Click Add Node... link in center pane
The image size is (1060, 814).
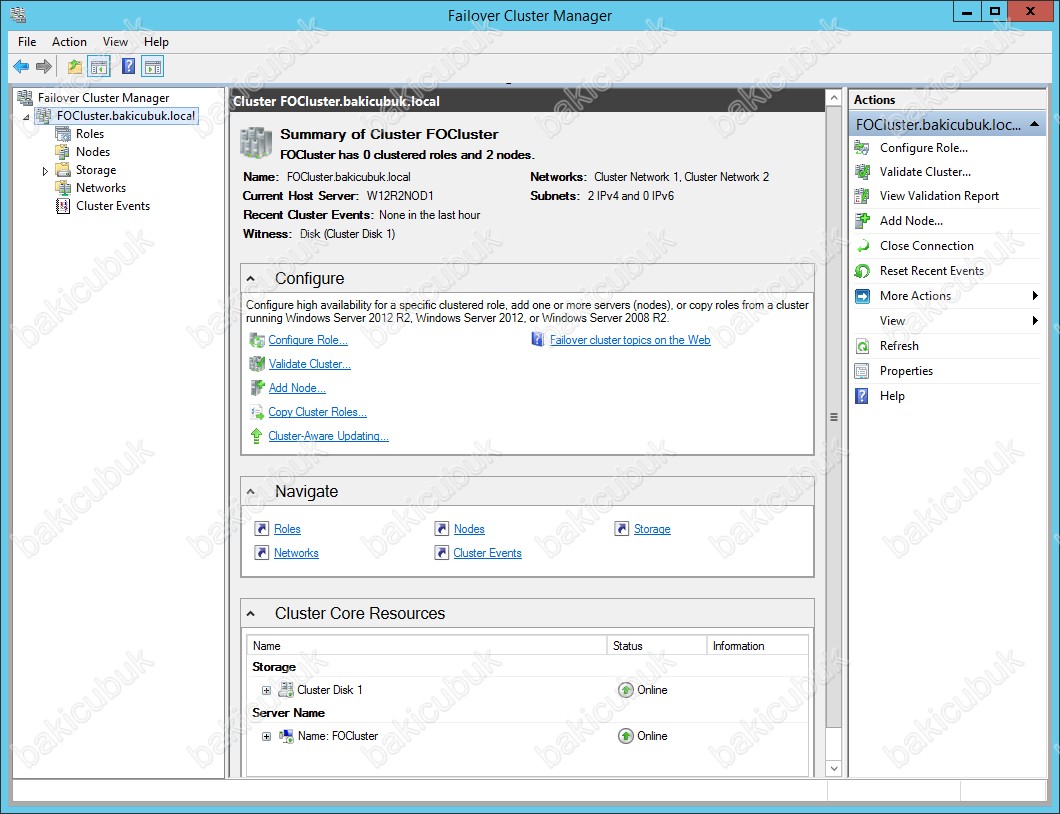tap(297, 388)
